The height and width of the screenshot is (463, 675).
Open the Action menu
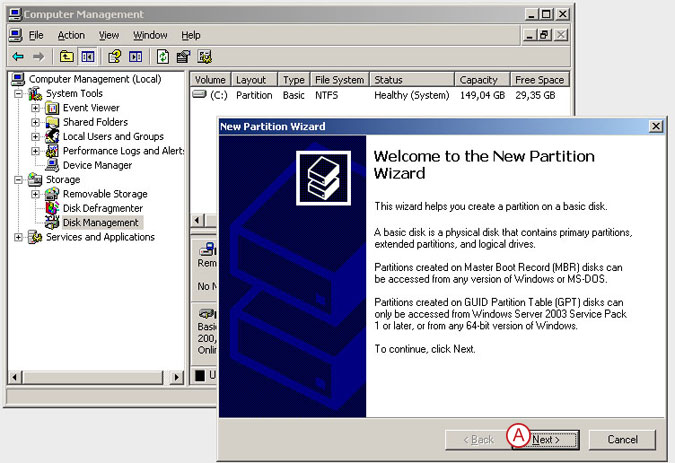click(71, 35)
